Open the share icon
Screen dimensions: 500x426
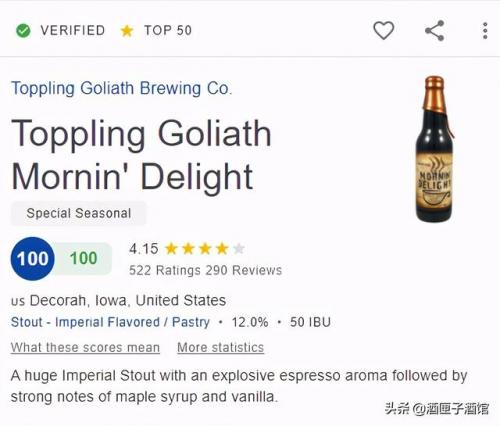tap(435, 31)
